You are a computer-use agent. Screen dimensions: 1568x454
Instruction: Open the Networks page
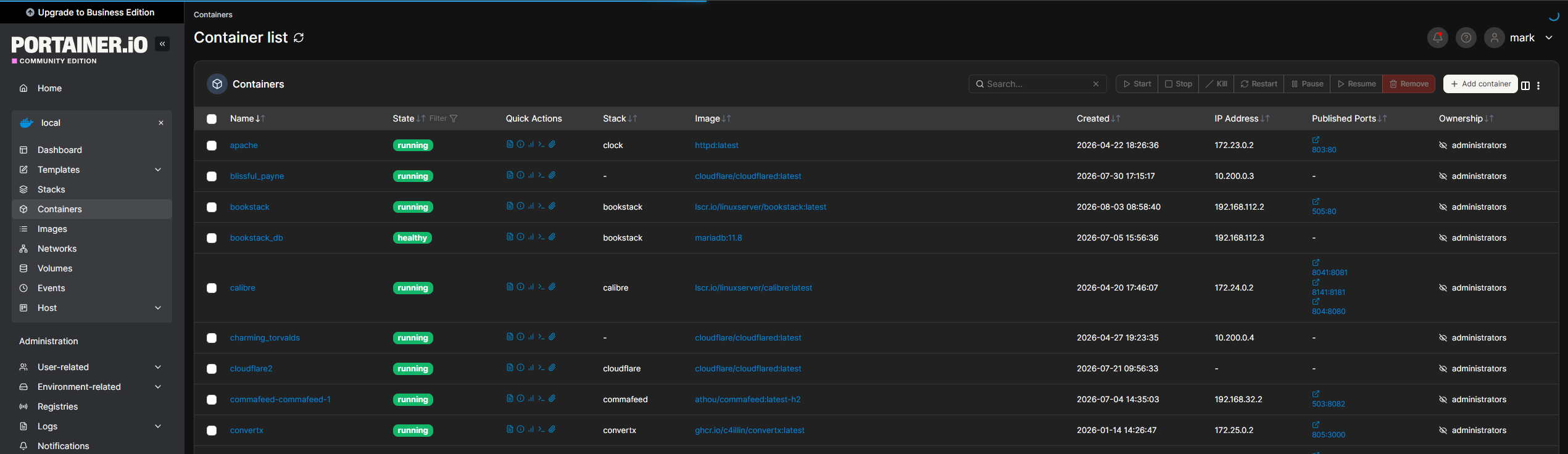92,249
